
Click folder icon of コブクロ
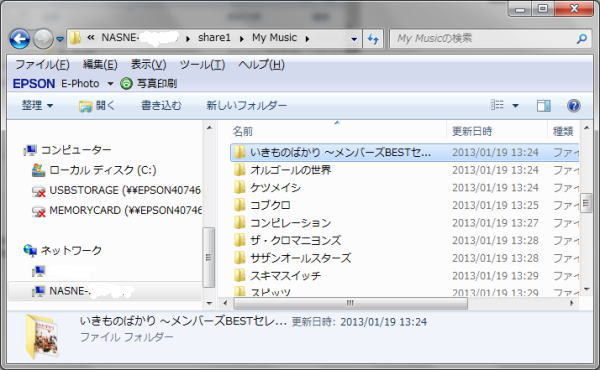click(240, 205)
